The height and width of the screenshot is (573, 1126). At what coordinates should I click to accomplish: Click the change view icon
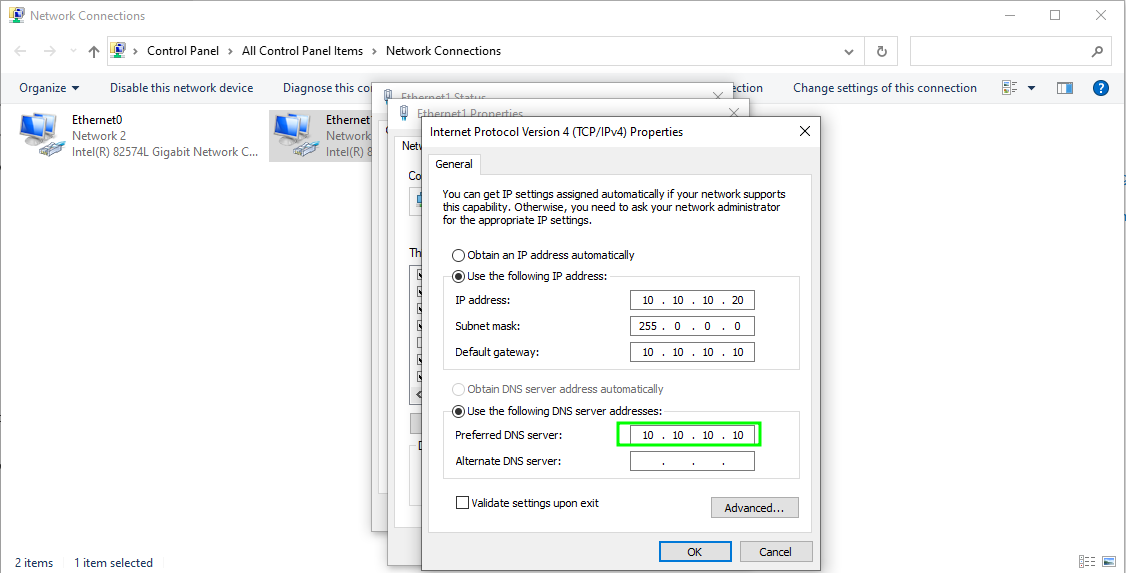pos(1010,88)
